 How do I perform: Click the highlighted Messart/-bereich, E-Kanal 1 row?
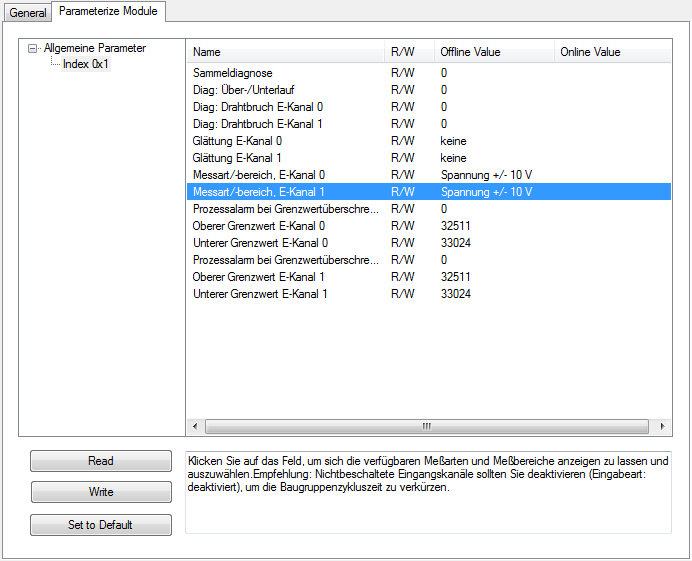[x=429, y=192]
